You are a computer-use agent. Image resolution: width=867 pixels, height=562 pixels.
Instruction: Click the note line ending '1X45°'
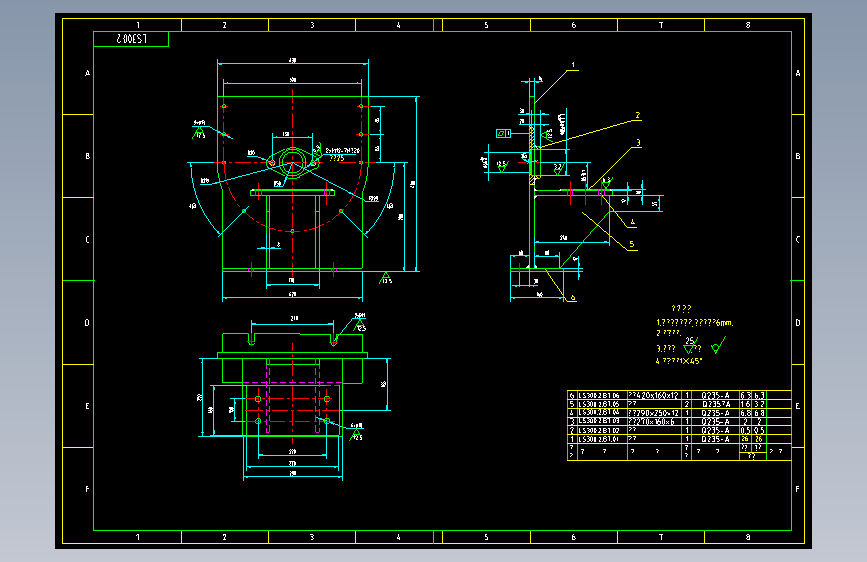(679, 361)
